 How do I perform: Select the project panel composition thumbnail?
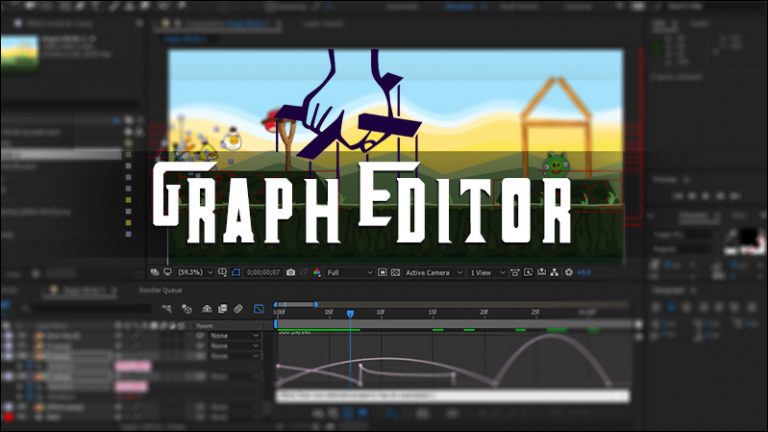20,52
